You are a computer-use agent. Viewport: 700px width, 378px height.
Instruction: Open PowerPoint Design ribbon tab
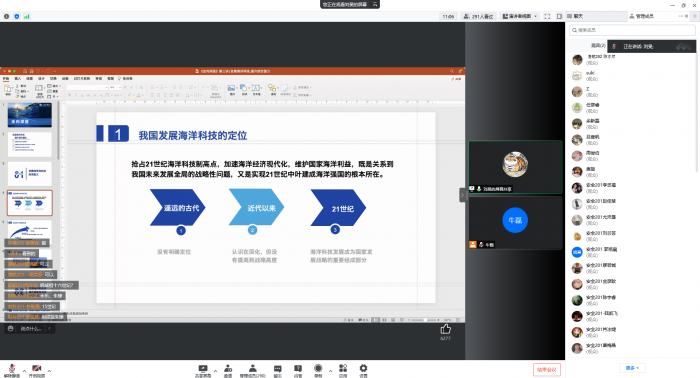(x=41, y=79)
